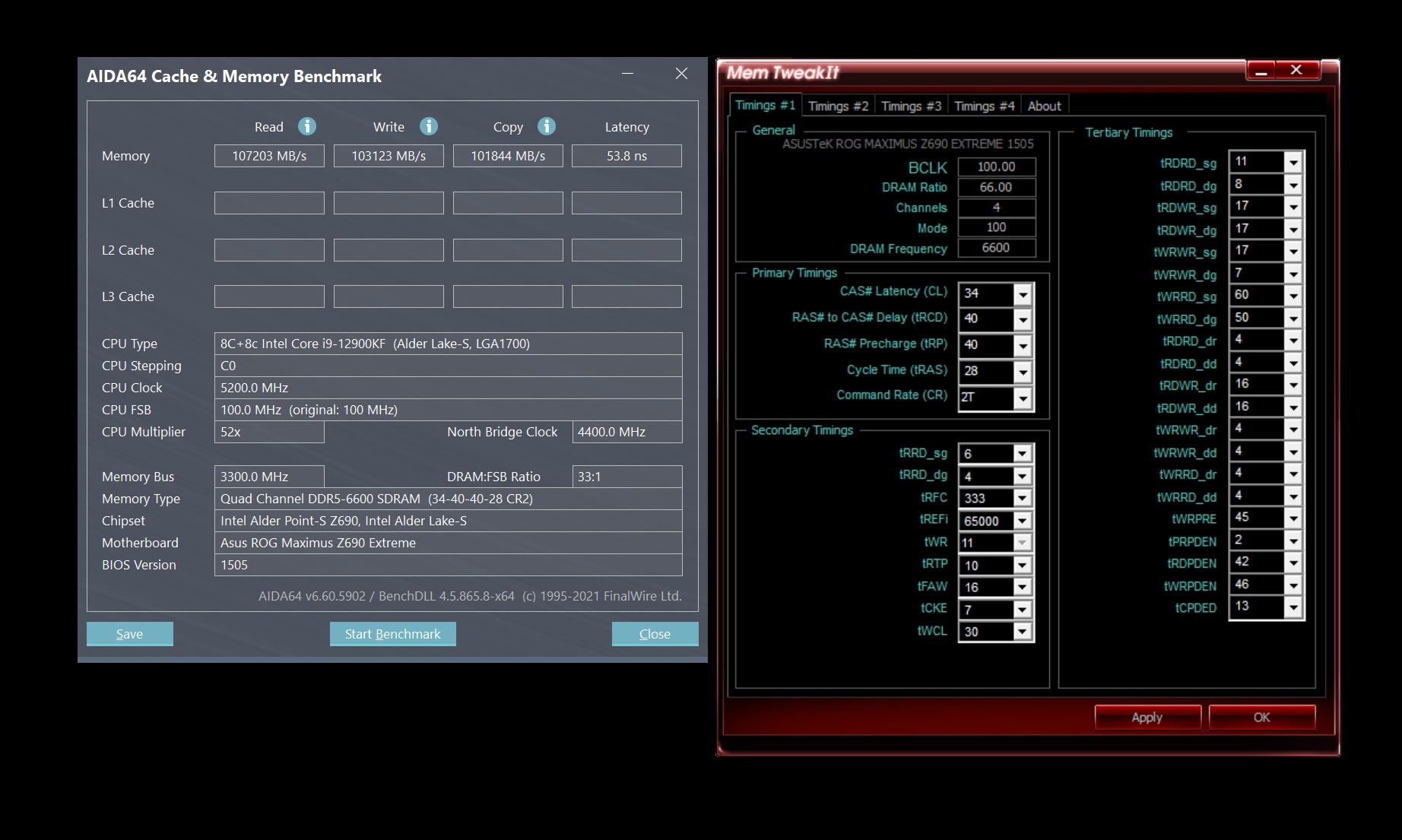Expand the tWCL dropdown
Screen dimensions: 1402x840
(x=1023, y=632)
